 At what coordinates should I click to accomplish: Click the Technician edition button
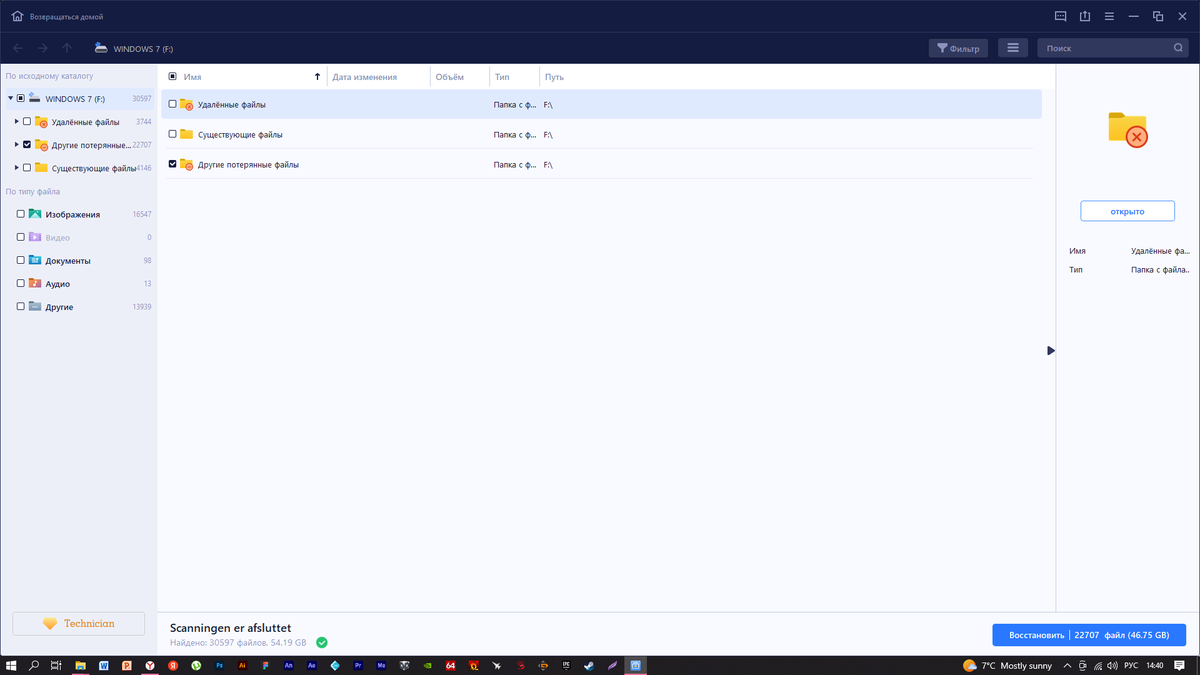[x=78, y=623]
